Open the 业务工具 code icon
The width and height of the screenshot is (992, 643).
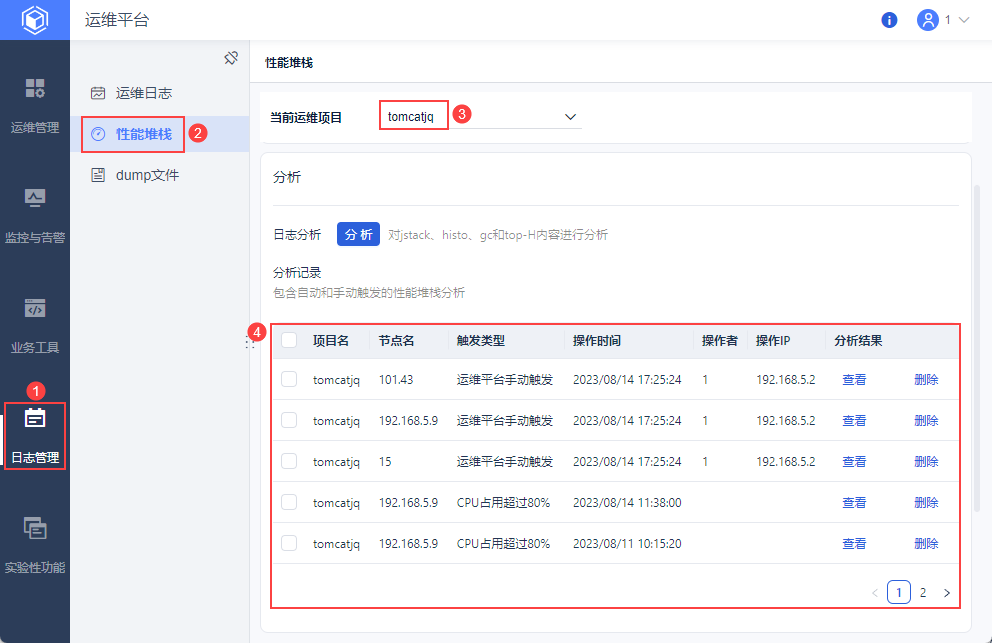coord(35,308)
